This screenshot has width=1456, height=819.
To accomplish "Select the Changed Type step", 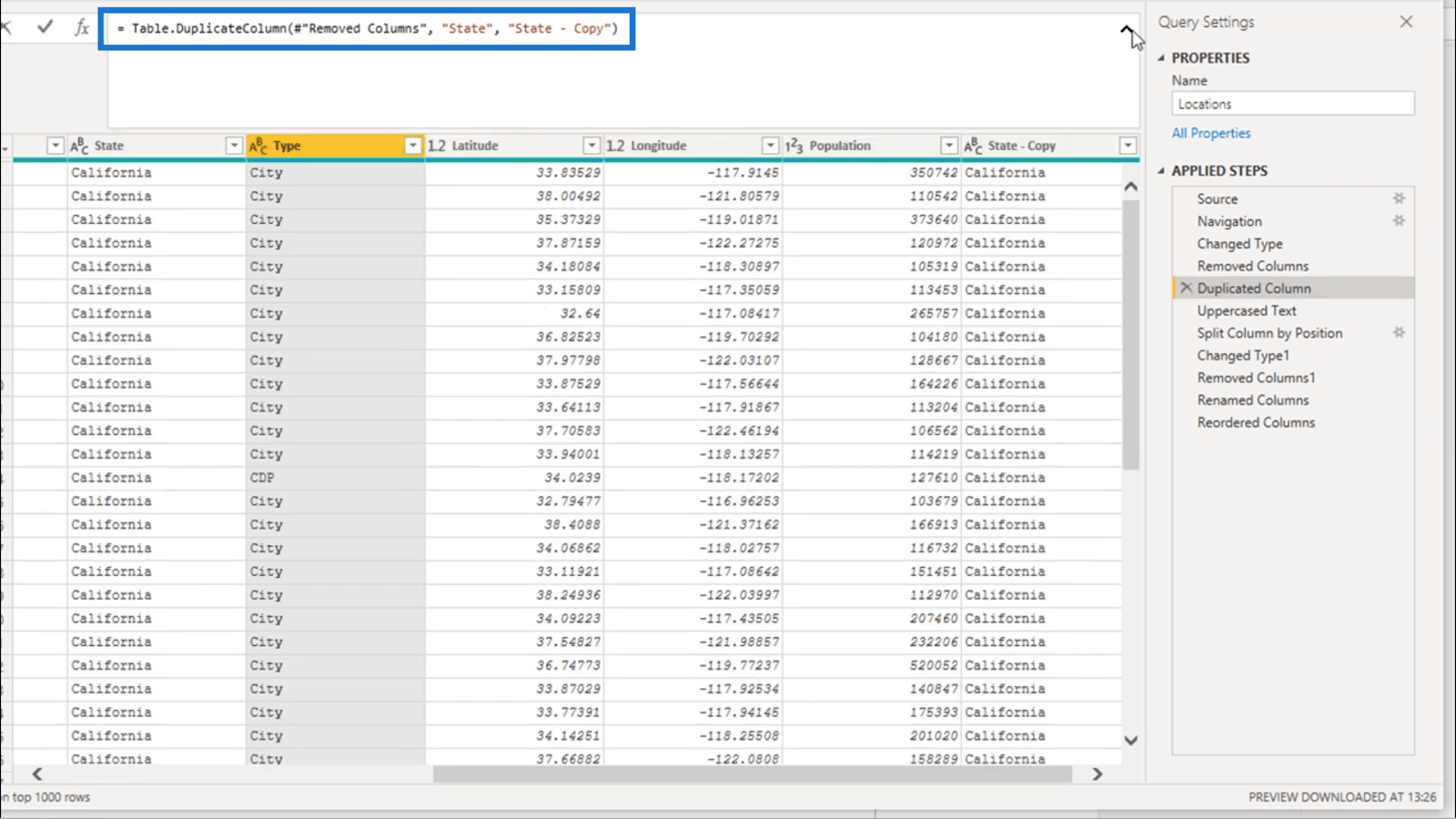I will pyautogui.click(x=1239, y=244).
